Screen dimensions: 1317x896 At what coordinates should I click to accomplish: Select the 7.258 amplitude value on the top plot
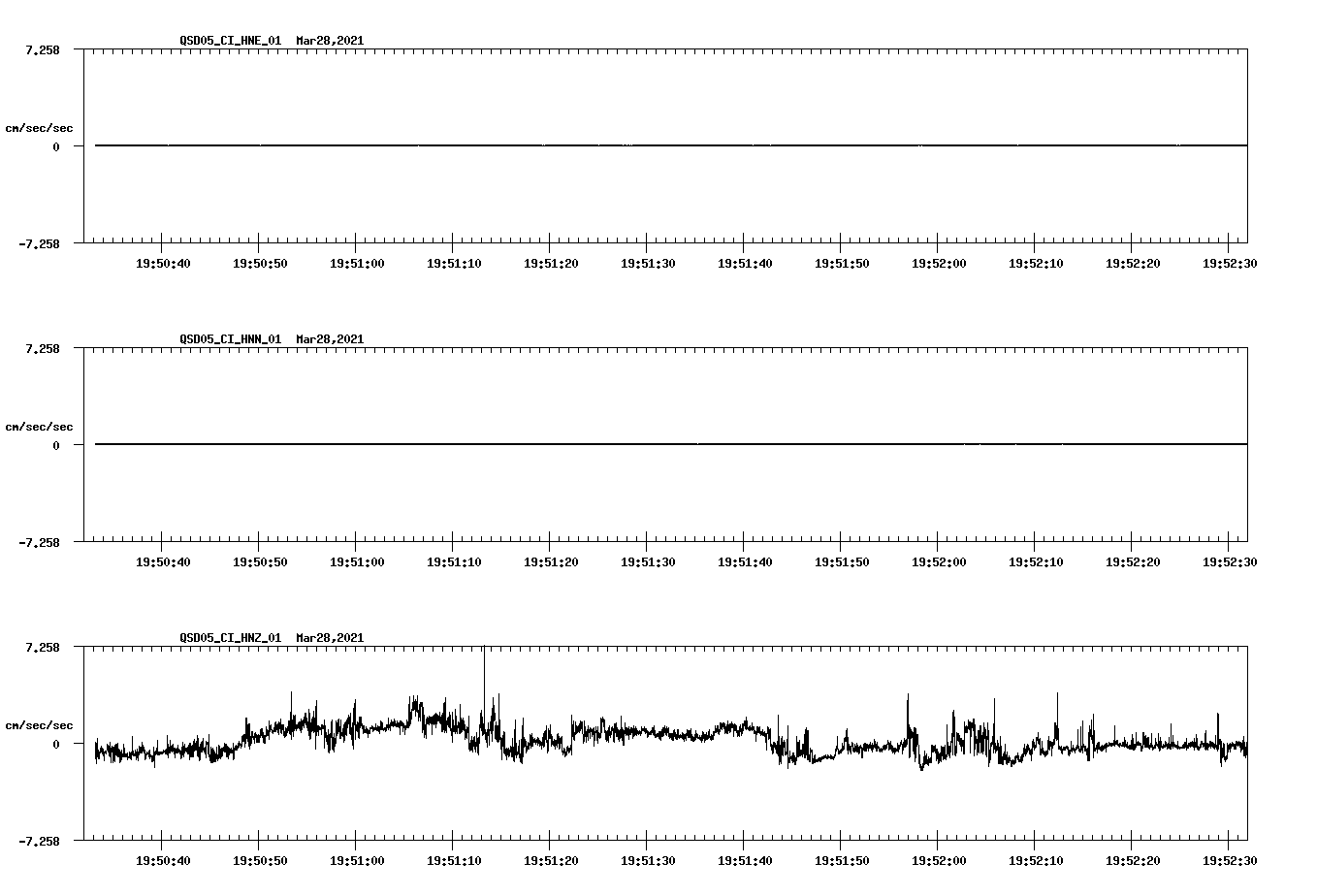tap(41, 49)
